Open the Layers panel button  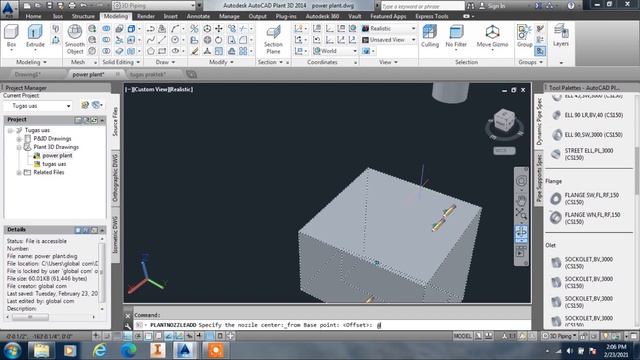(x=561, y=35)
